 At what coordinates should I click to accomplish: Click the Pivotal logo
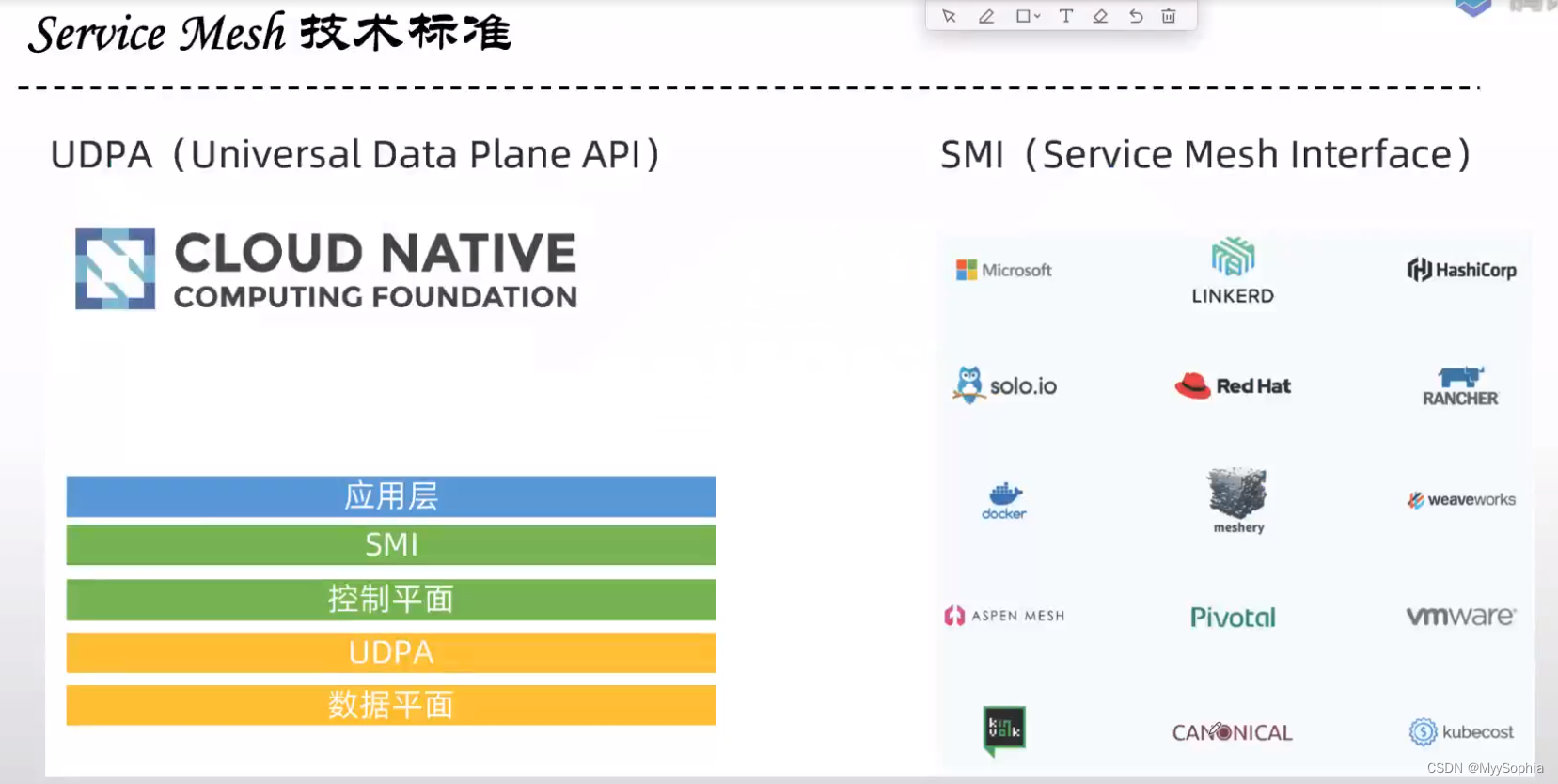pyautogui.click(x=1233, y=617)
